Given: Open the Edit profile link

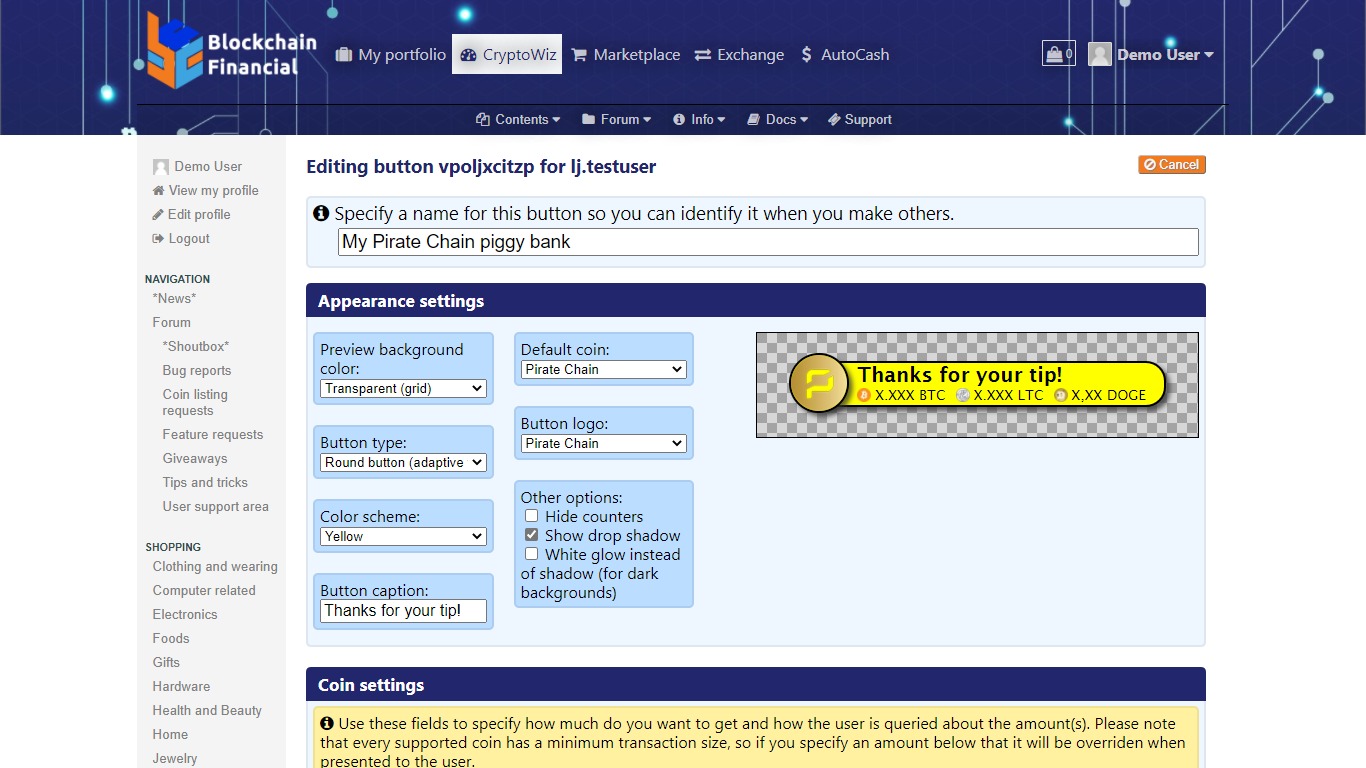Looking at the screenshot, I should 198,215.
